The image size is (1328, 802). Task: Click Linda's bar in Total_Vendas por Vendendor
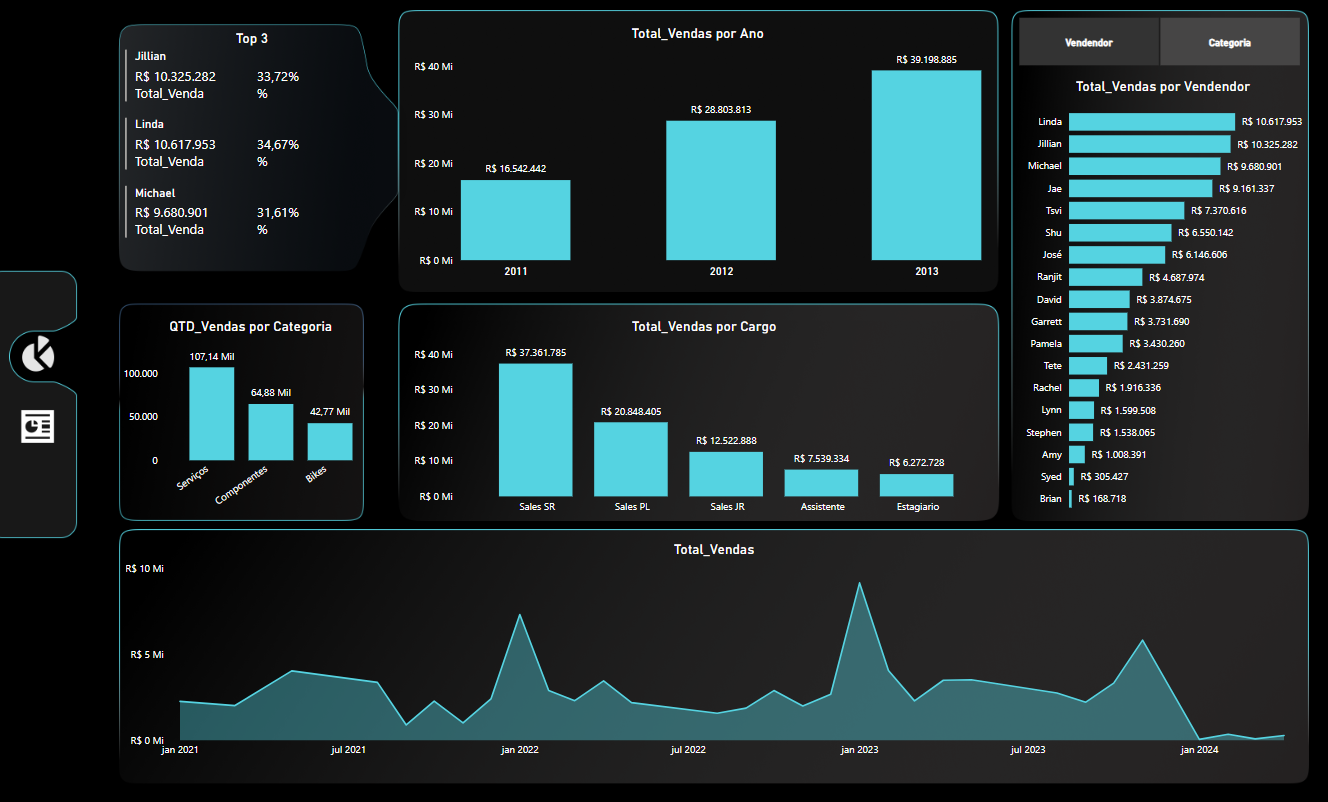(x=1152, y=122)
